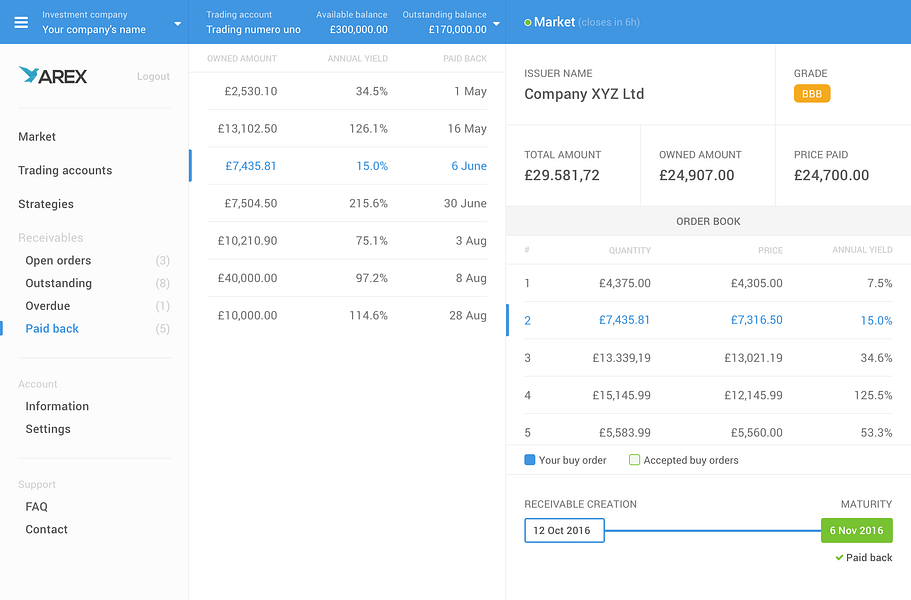This screenshot has height=600, width=911.
Task: Click the Company XYZ Ltd issuer name
Action: (x=584, y=94)
